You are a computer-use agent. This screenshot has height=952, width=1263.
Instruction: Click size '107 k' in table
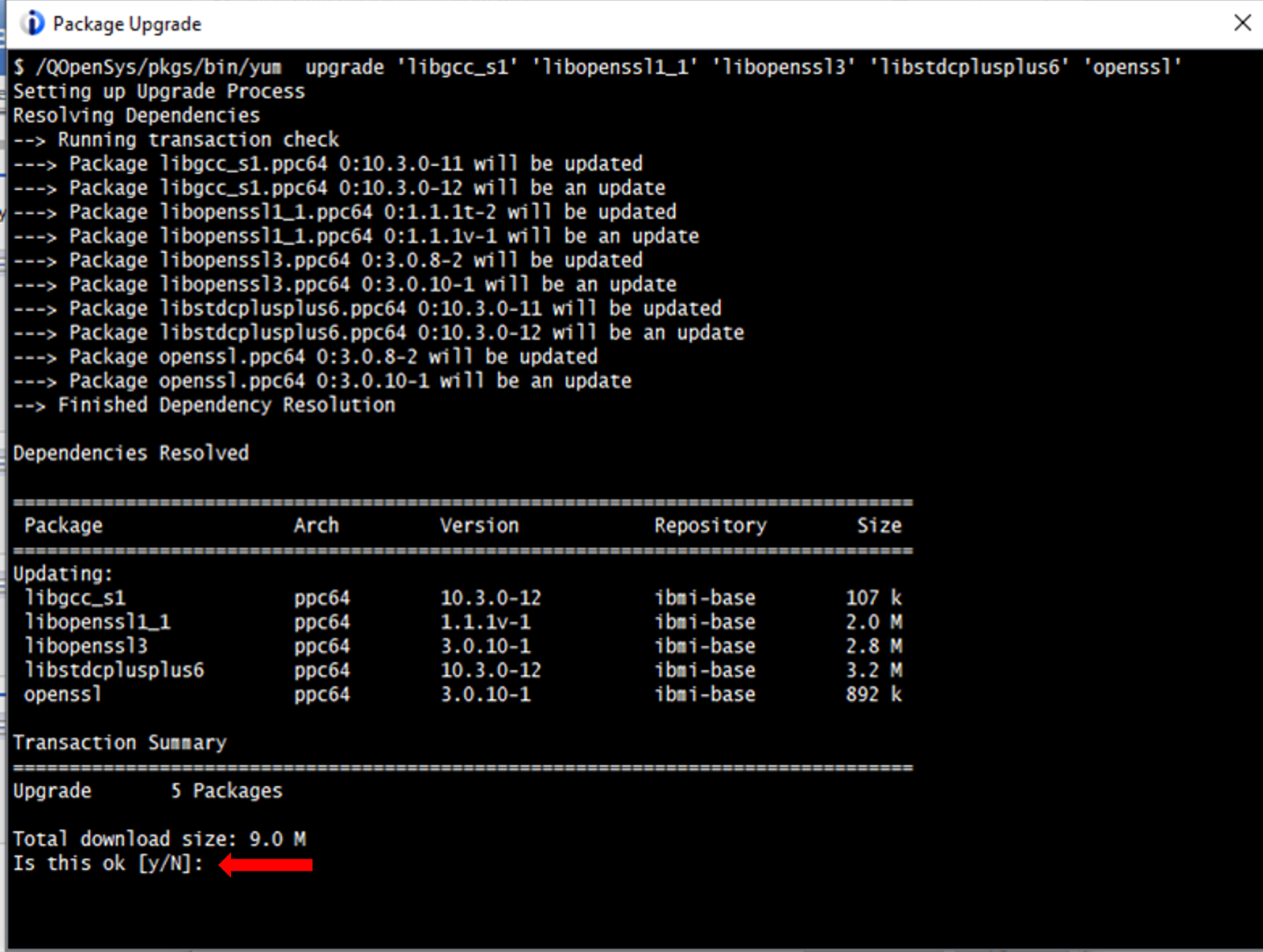(874, 598)
